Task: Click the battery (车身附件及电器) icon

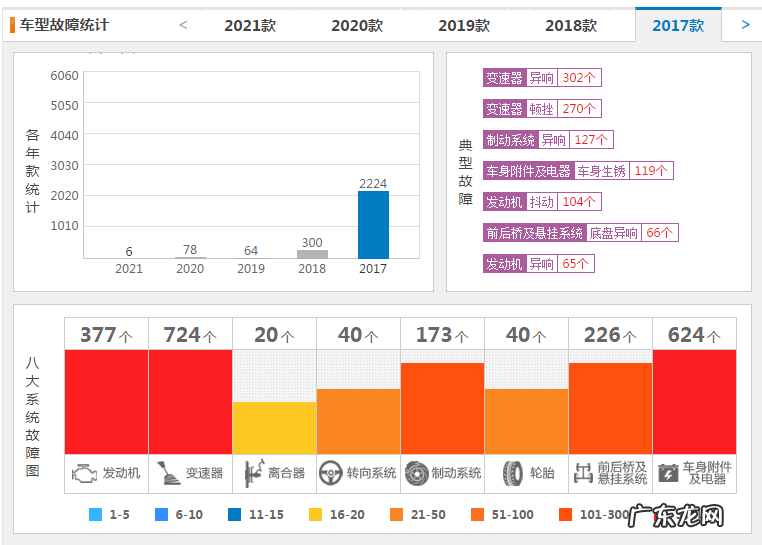Action: click(x=668, y=474)
